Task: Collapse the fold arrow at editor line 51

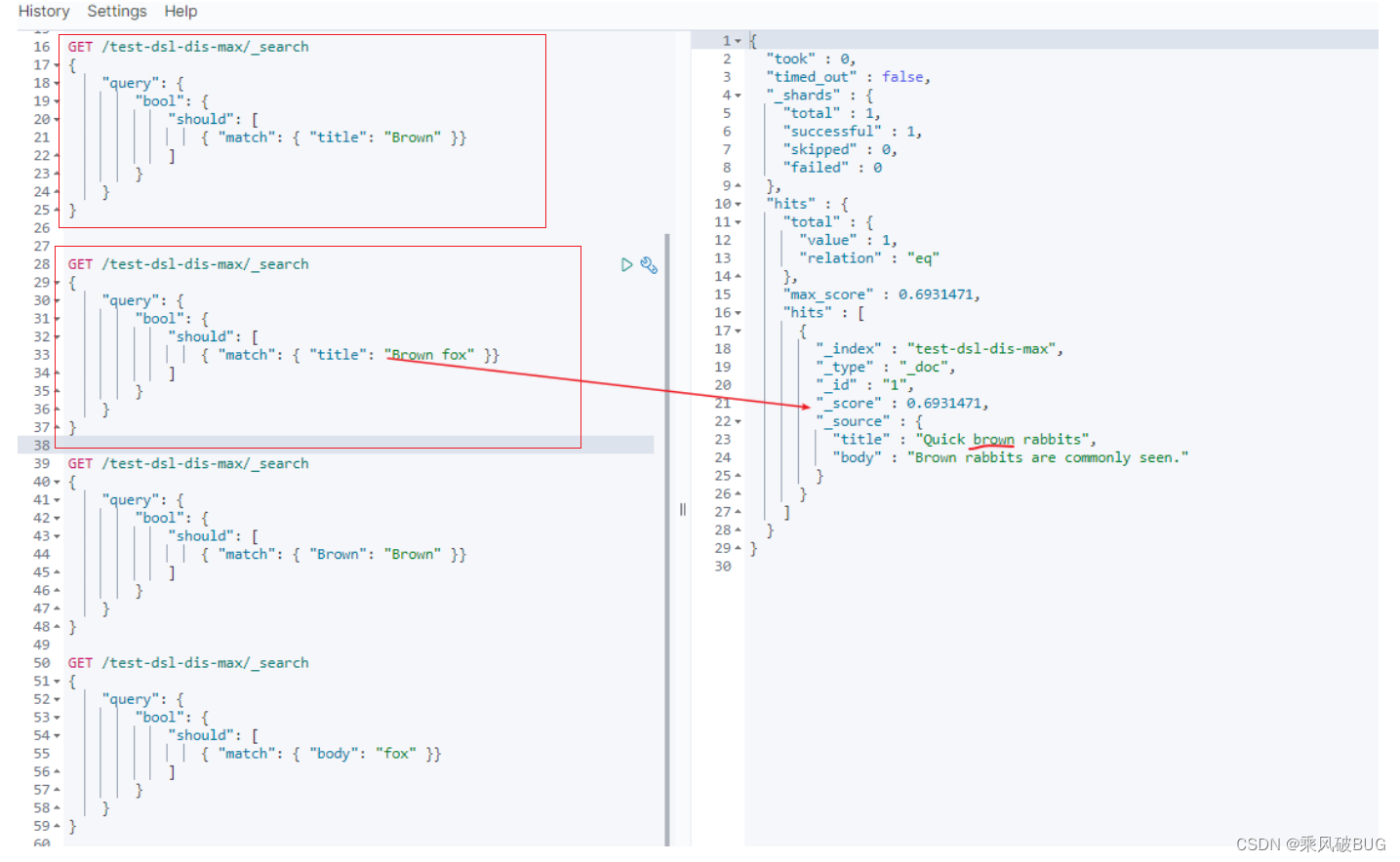Action: click(57, 682)
